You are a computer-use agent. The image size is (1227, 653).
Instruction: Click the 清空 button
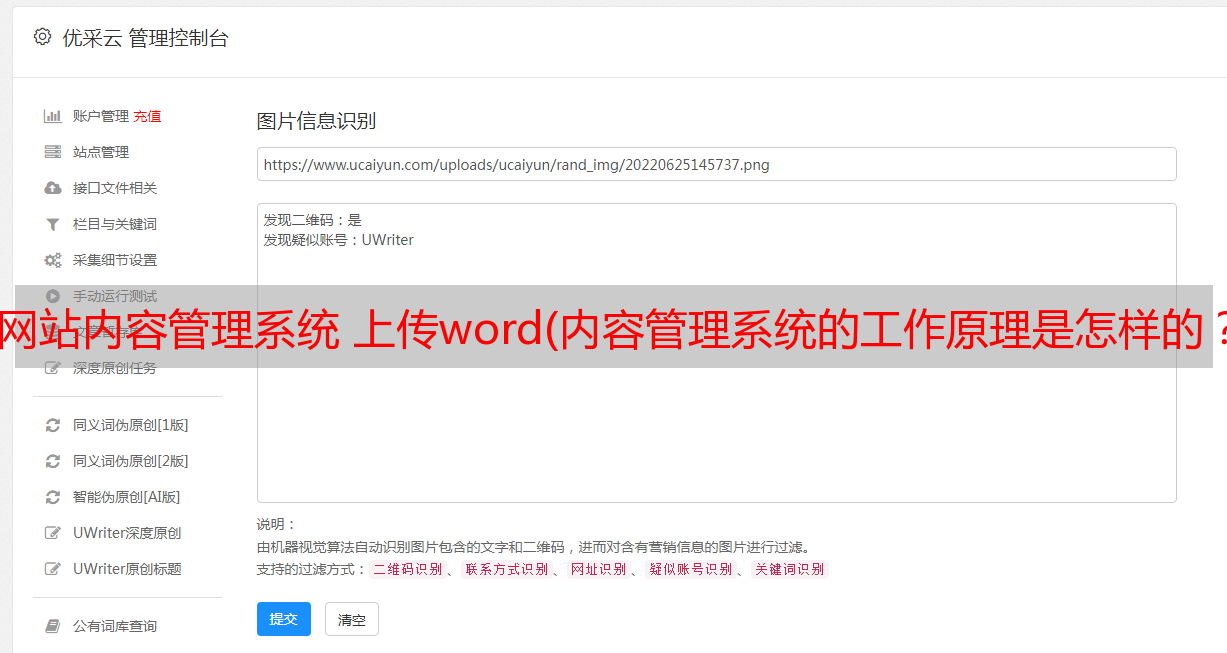tap(352, 619)
